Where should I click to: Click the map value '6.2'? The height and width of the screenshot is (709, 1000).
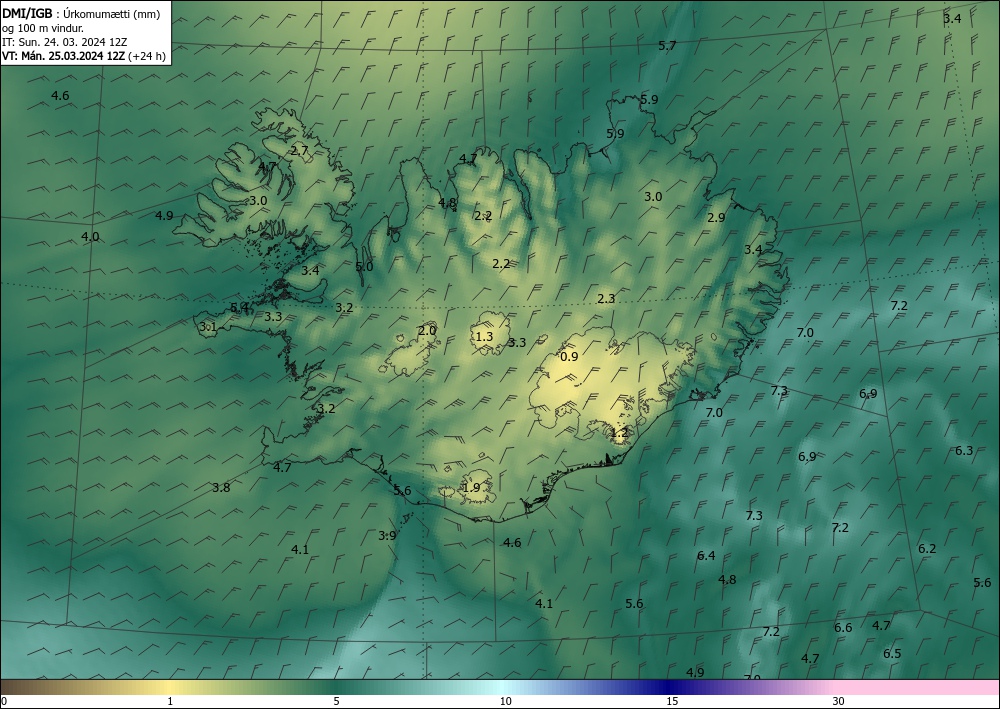pyautogui.click(x=927, y=548)
